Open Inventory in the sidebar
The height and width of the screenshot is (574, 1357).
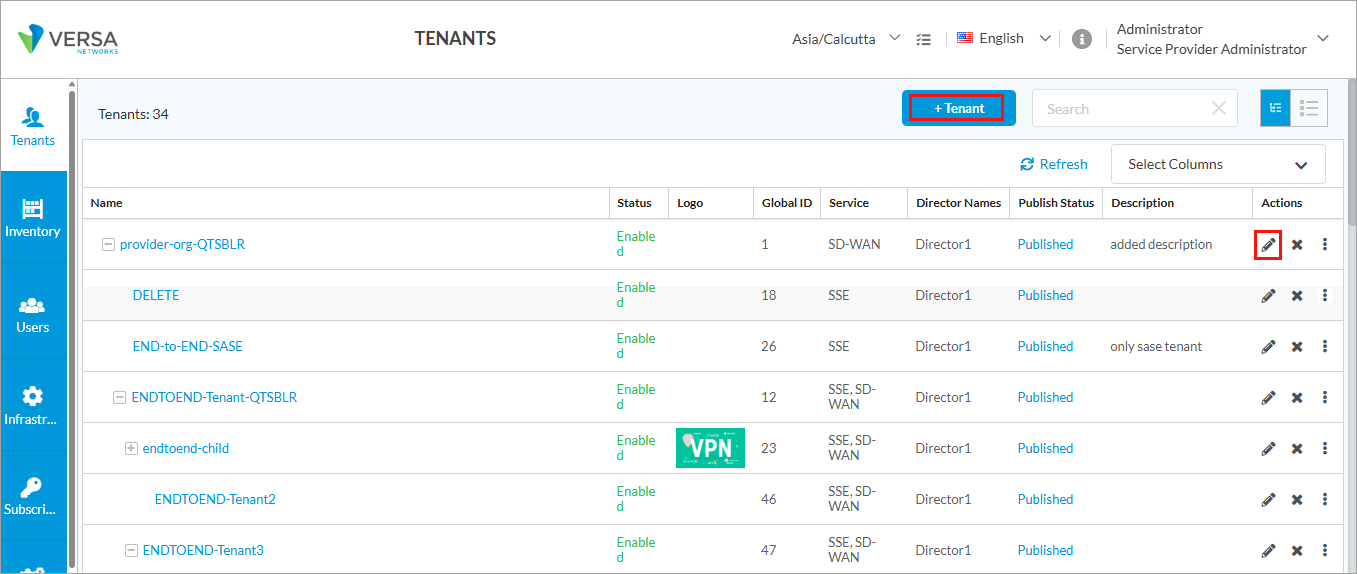coord(33,218)
